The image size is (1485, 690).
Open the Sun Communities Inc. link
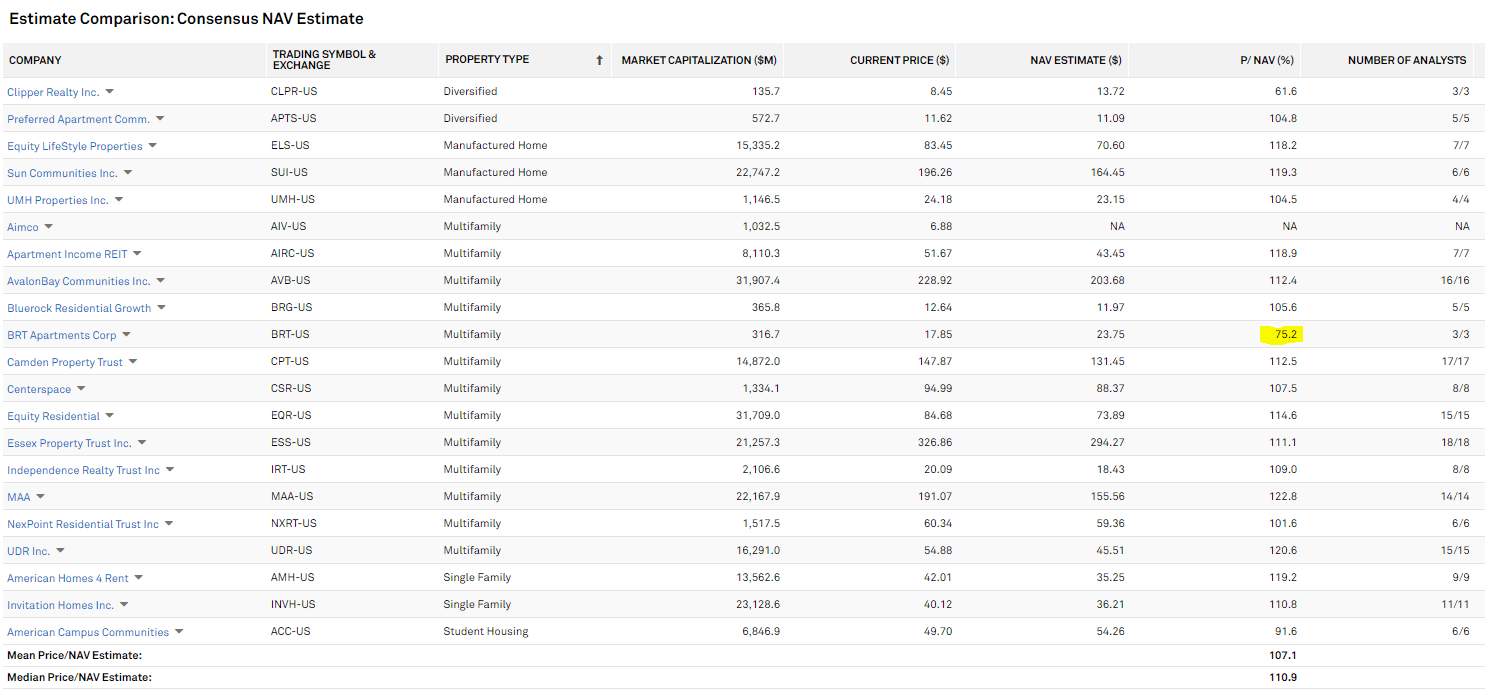click(x=62, y=172)
